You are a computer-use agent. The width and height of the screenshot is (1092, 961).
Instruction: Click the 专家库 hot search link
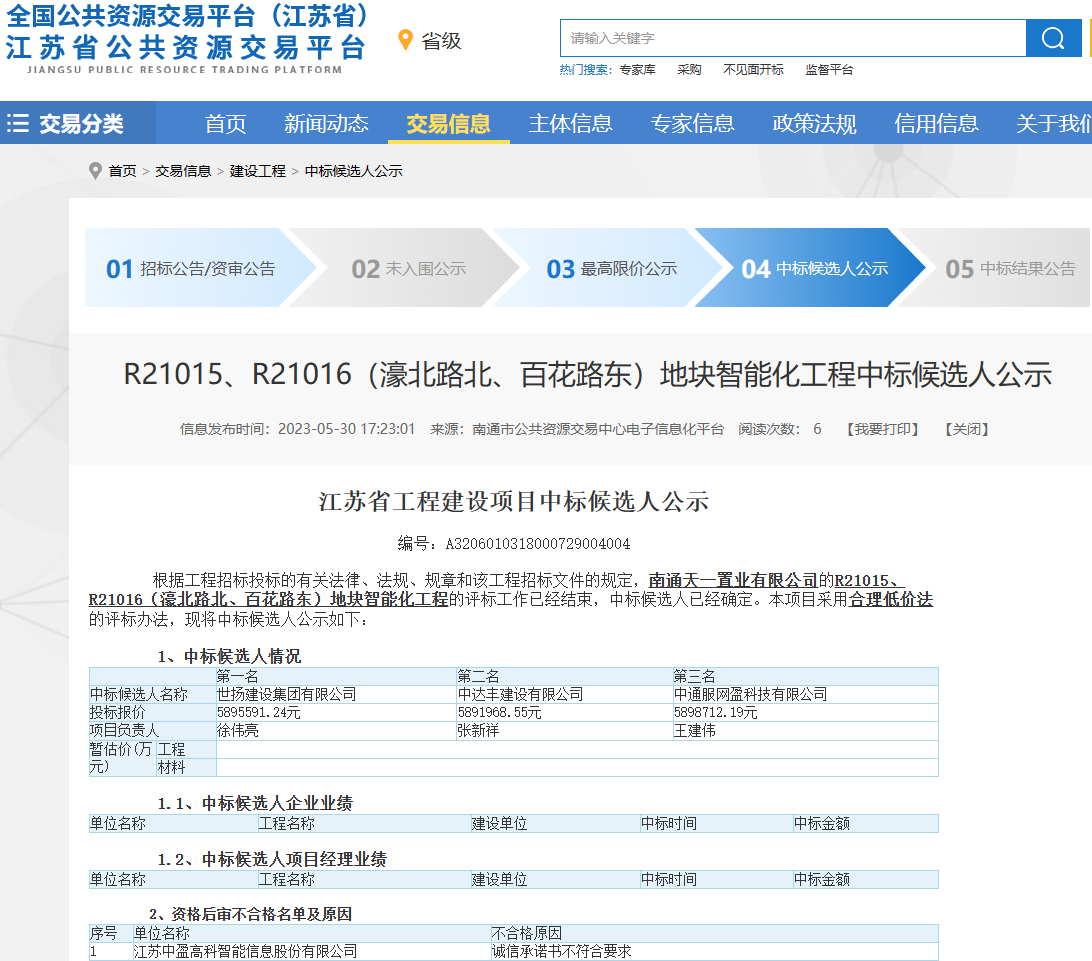point(638,70)
